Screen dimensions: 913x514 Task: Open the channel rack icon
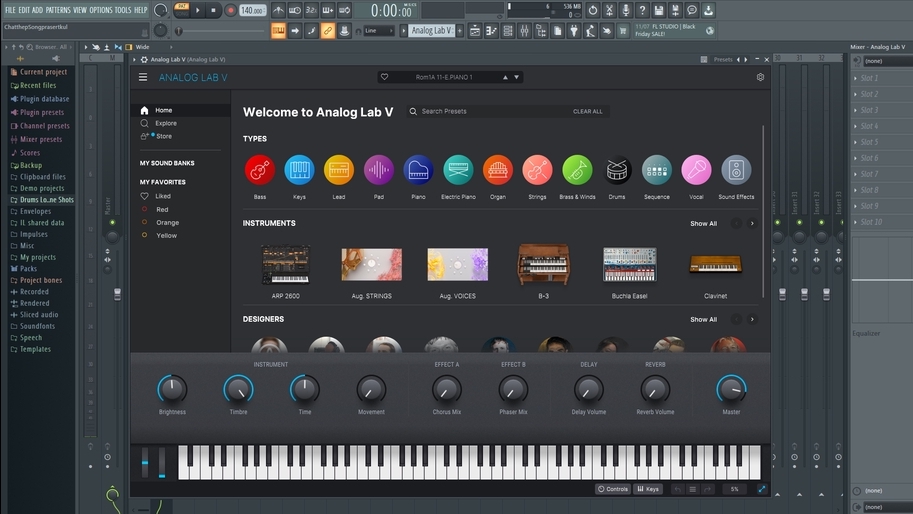(508, 31)
